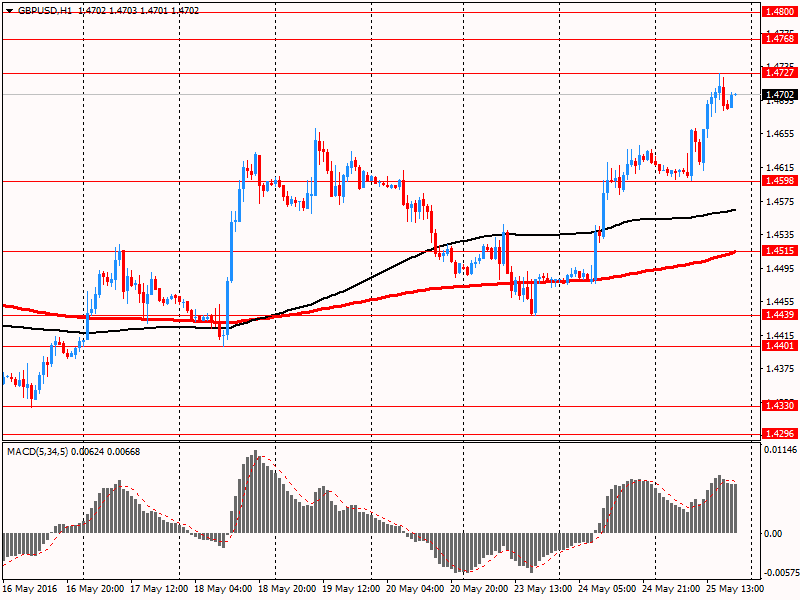Click the MACD scale value 0.01146
This screenshot has width=800, height=600.
pyautogui.click(x=780, y=450)
